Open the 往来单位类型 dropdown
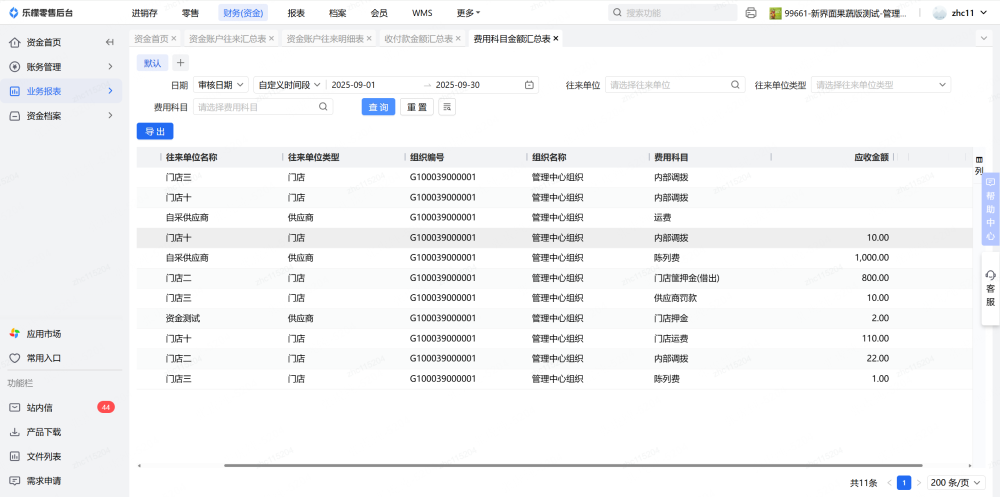1000x497 pixels. click(880, 85)
